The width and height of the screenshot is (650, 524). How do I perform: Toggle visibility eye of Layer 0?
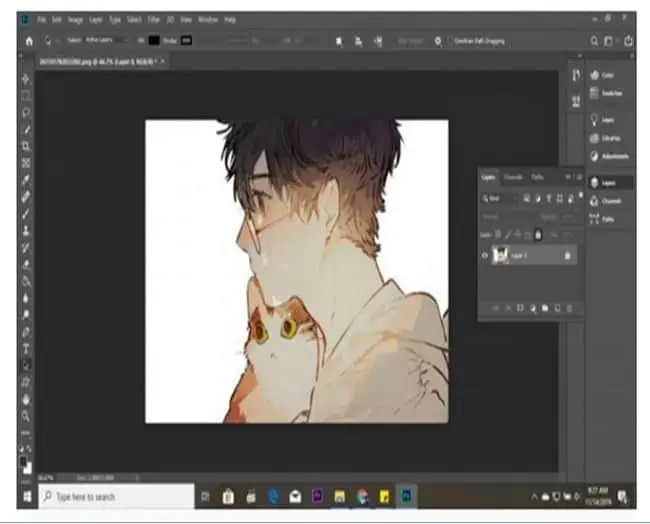[485, 256]
